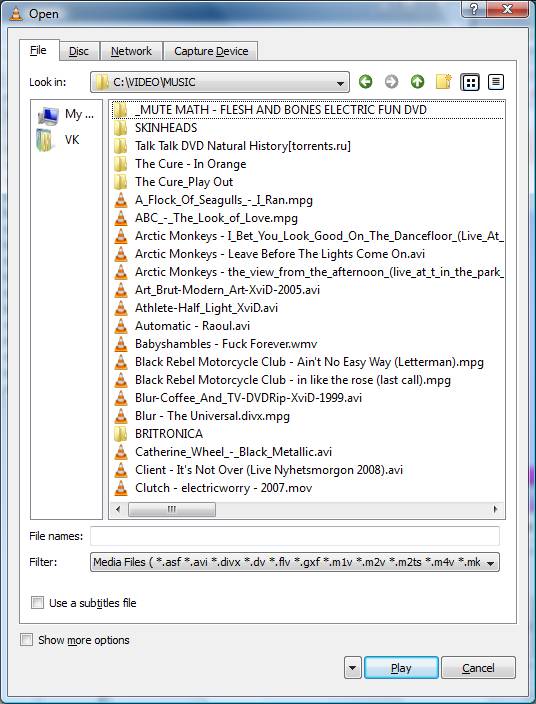The width and height of the screenshot is (536, 704).
Task: Open the Filter media files dropdown
Action: 490,563
